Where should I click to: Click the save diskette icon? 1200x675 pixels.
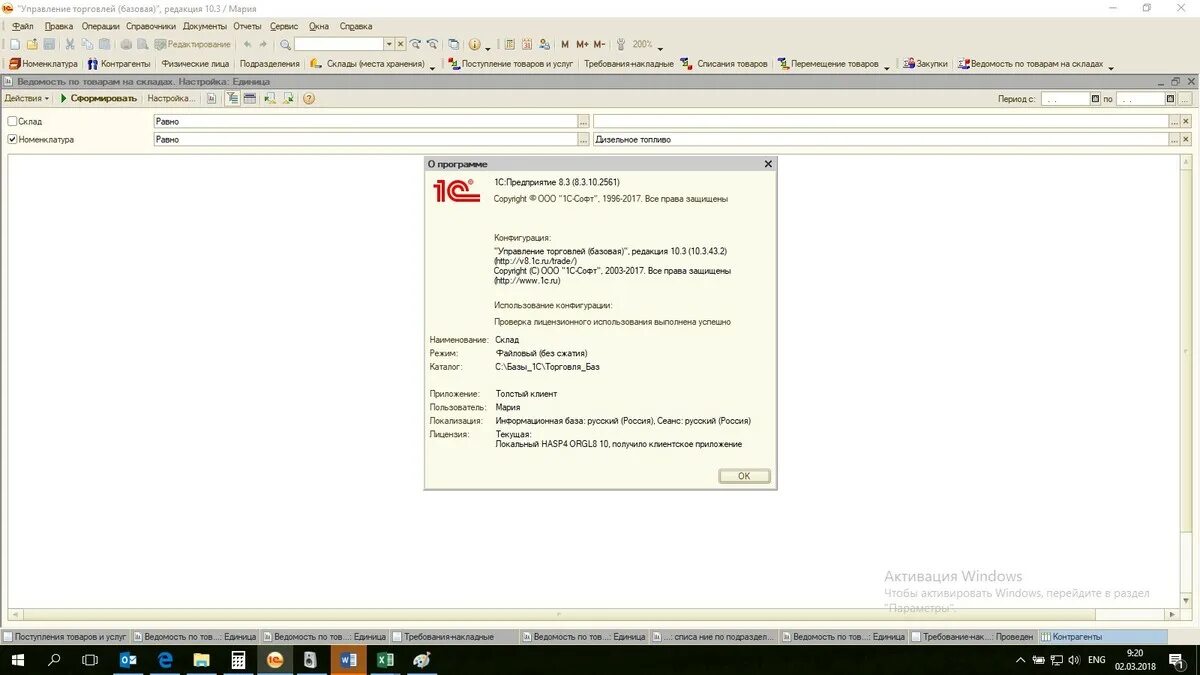(49, 44)
